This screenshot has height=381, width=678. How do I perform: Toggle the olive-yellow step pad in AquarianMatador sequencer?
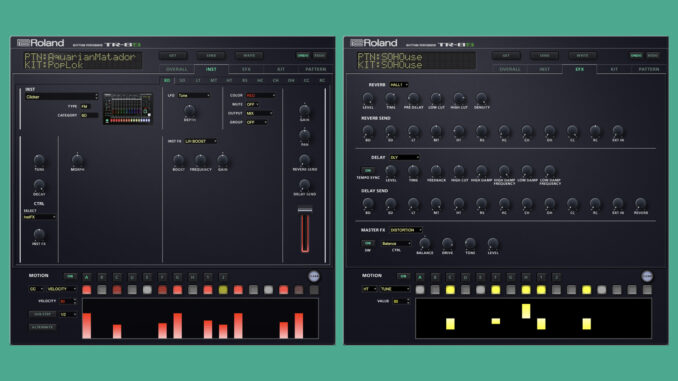[x=223, y=290]
